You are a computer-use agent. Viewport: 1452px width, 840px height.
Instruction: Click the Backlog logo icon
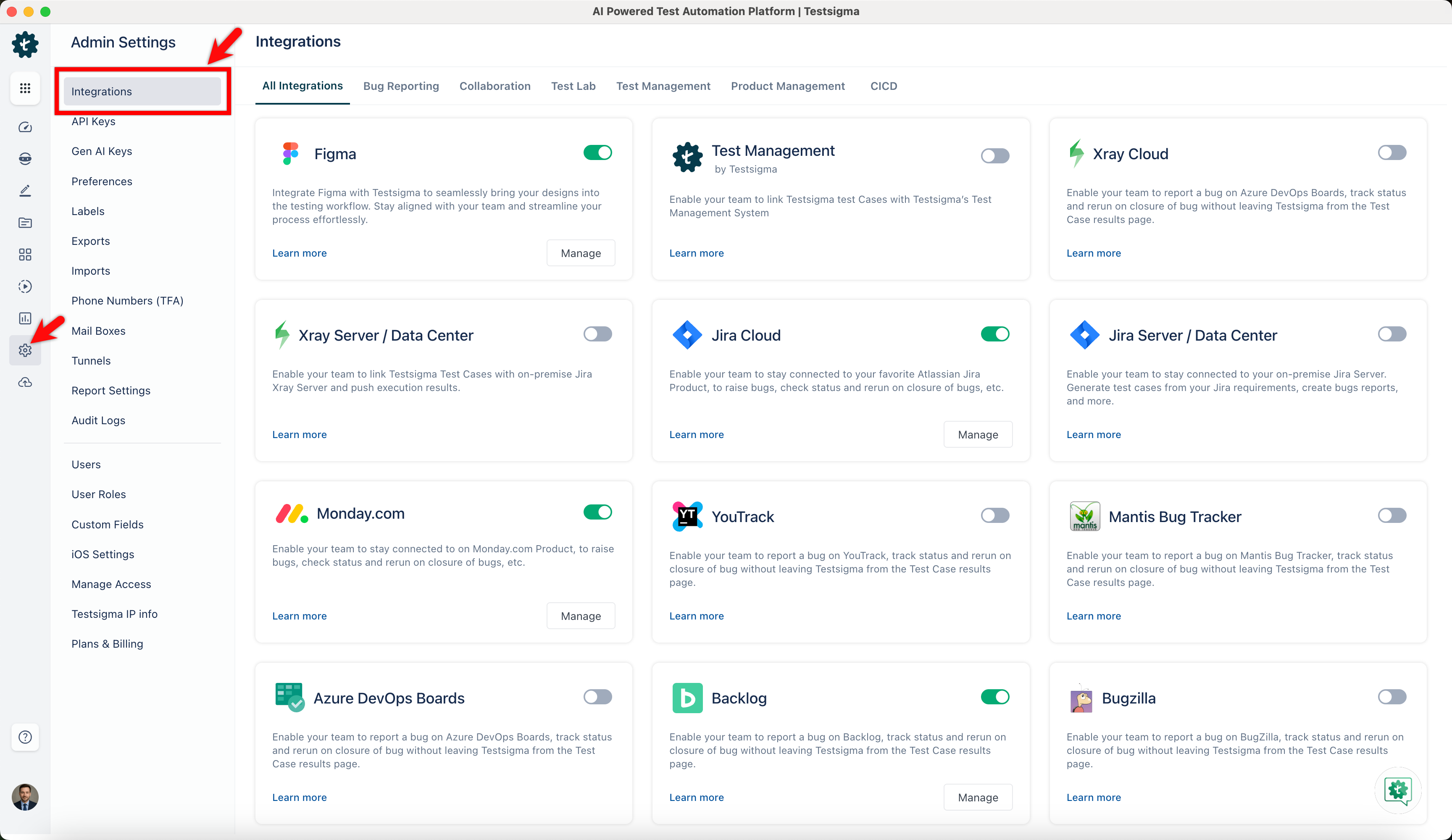[687, 698]
